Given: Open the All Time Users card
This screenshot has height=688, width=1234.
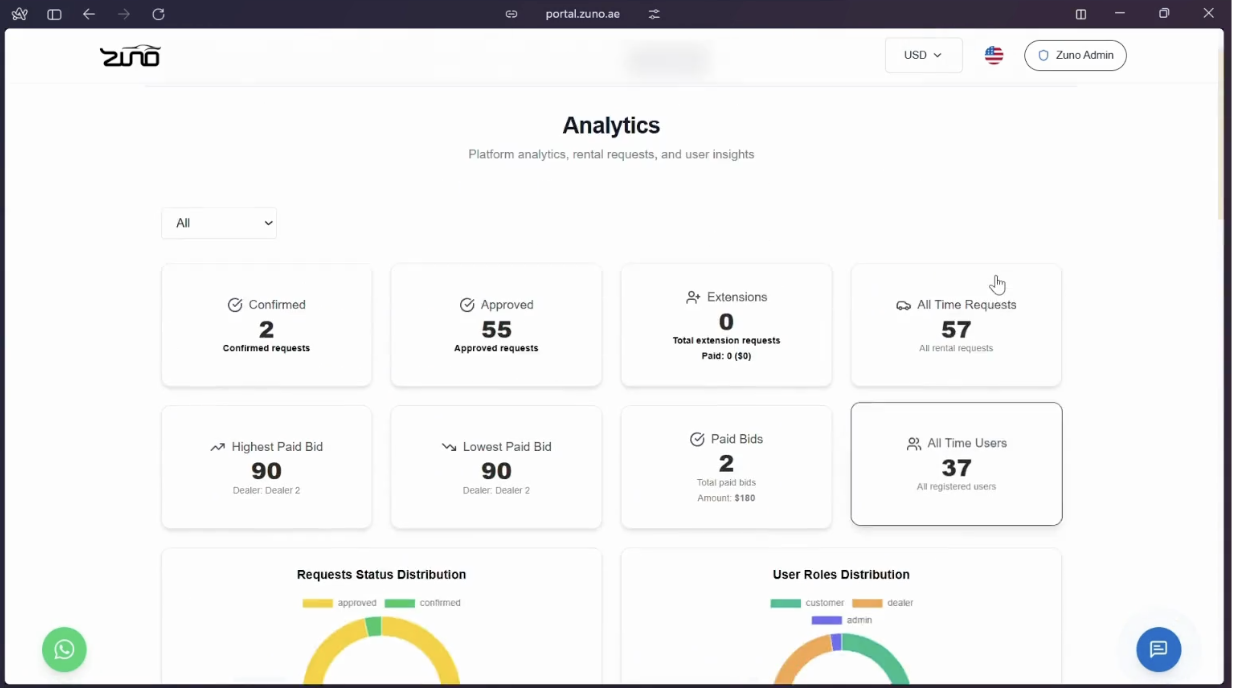Looking at the screenshot, I should point(957,464).
